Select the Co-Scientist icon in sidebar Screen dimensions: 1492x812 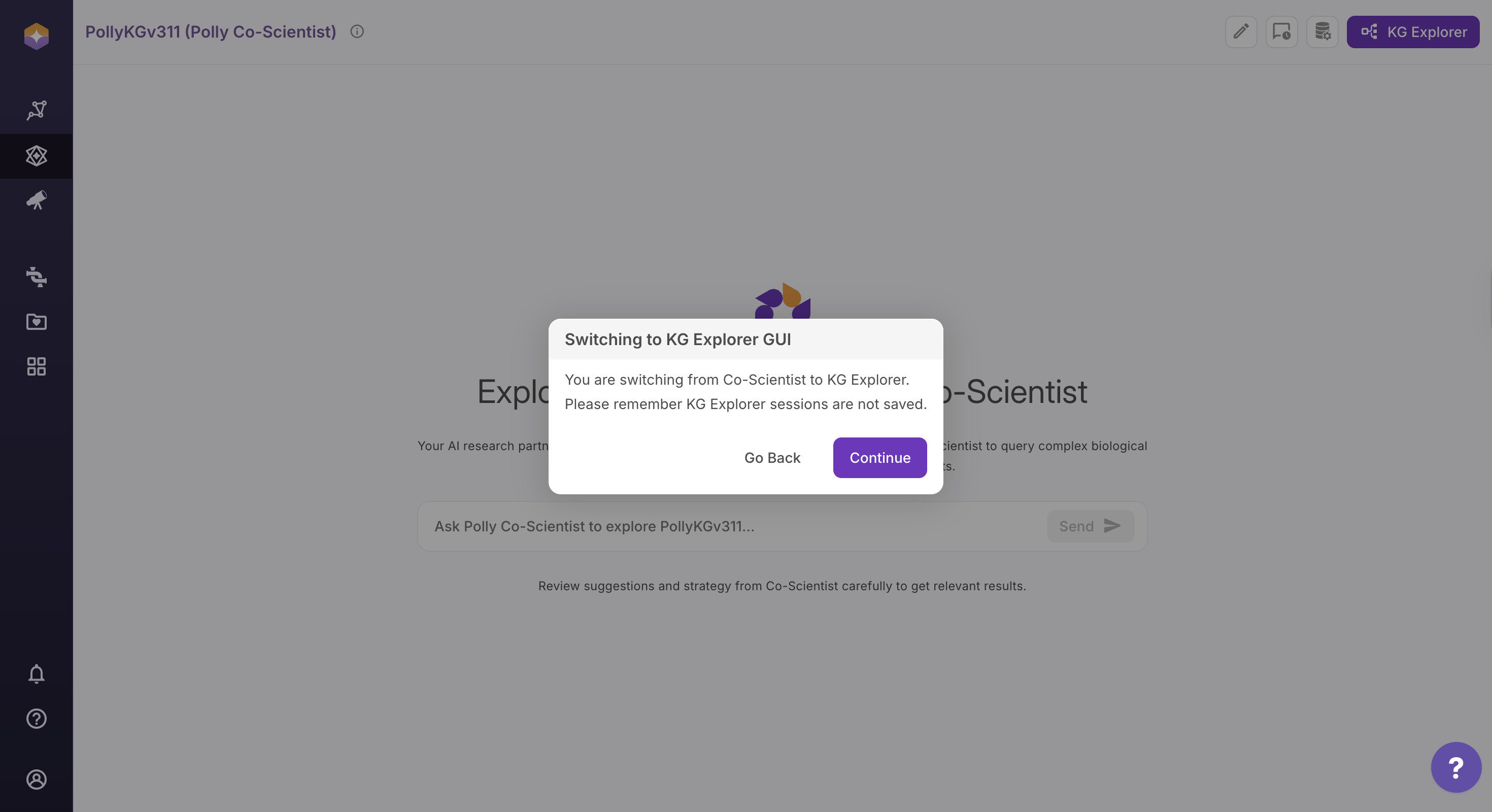pyautogui.click(x=36, y=156)
